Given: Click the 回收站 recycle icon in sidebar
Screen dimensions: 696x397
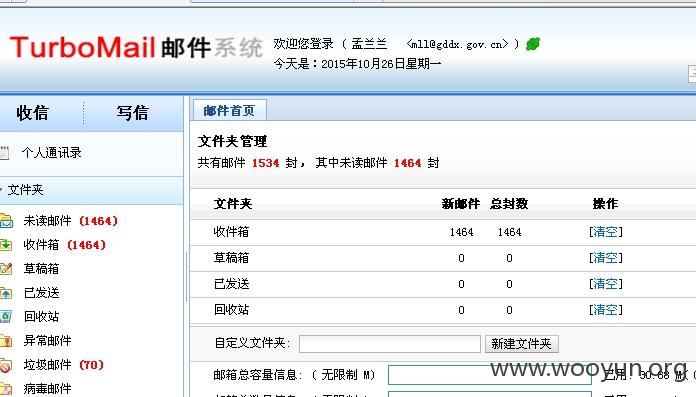Looking at the screenshot, I should pyautogui.click(x=6, y=317).
